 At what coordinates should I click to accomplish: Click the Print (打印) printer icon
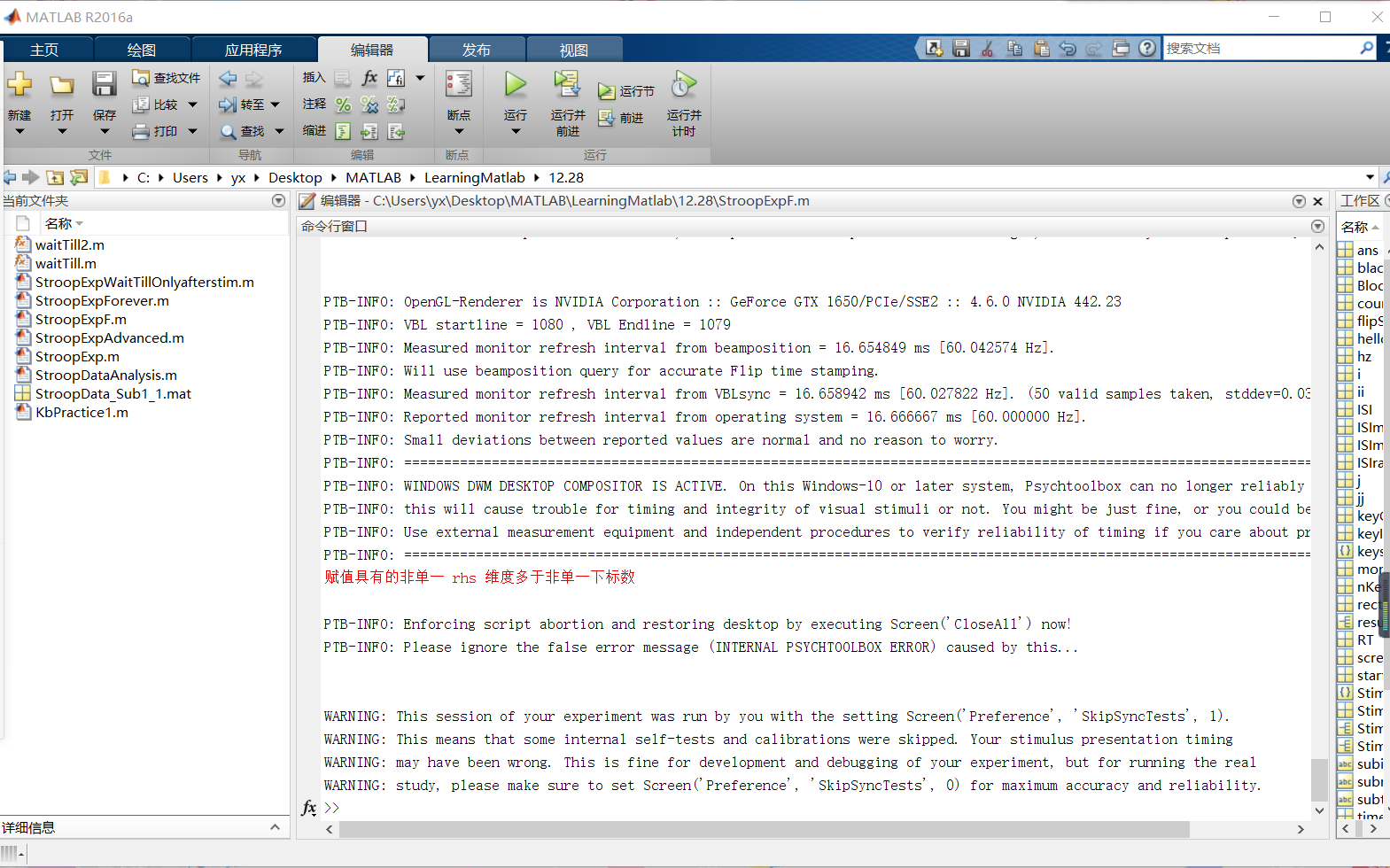[140, 132]
